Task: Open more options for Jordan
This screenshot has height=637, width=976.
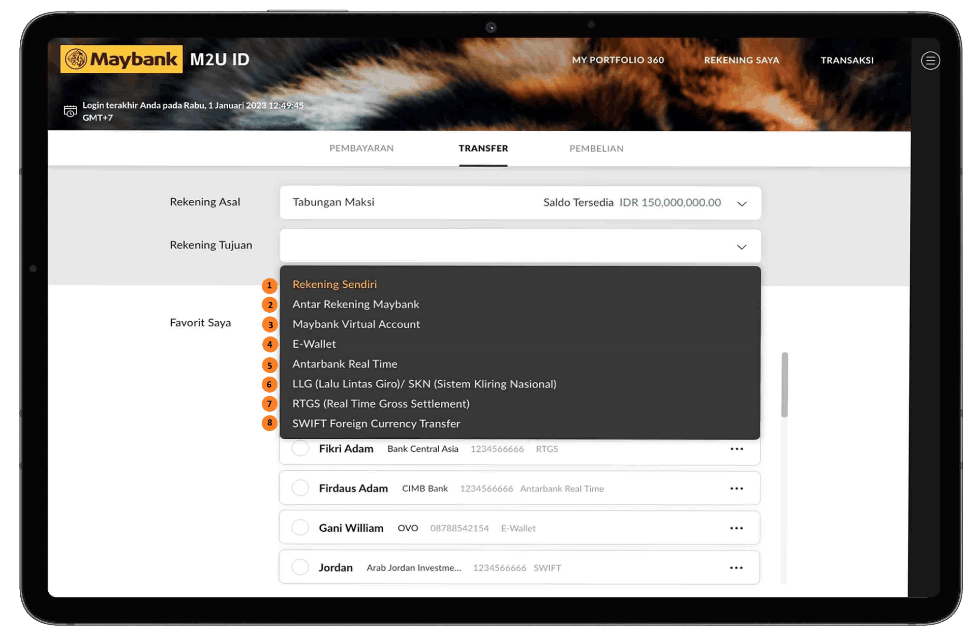Action: pyautogui.click(x=736, y=568)
